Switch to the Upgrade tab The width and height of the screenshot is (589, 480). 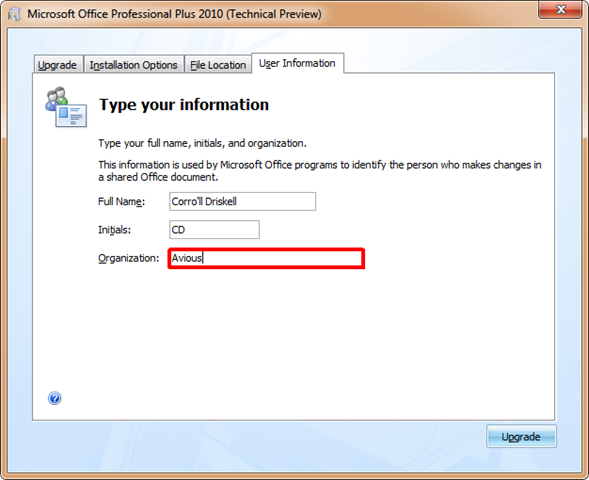57,65
